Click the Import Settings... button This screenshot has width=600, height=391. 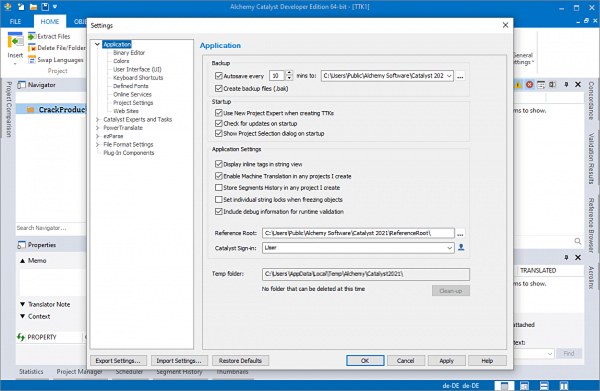(x=179, y=360)
